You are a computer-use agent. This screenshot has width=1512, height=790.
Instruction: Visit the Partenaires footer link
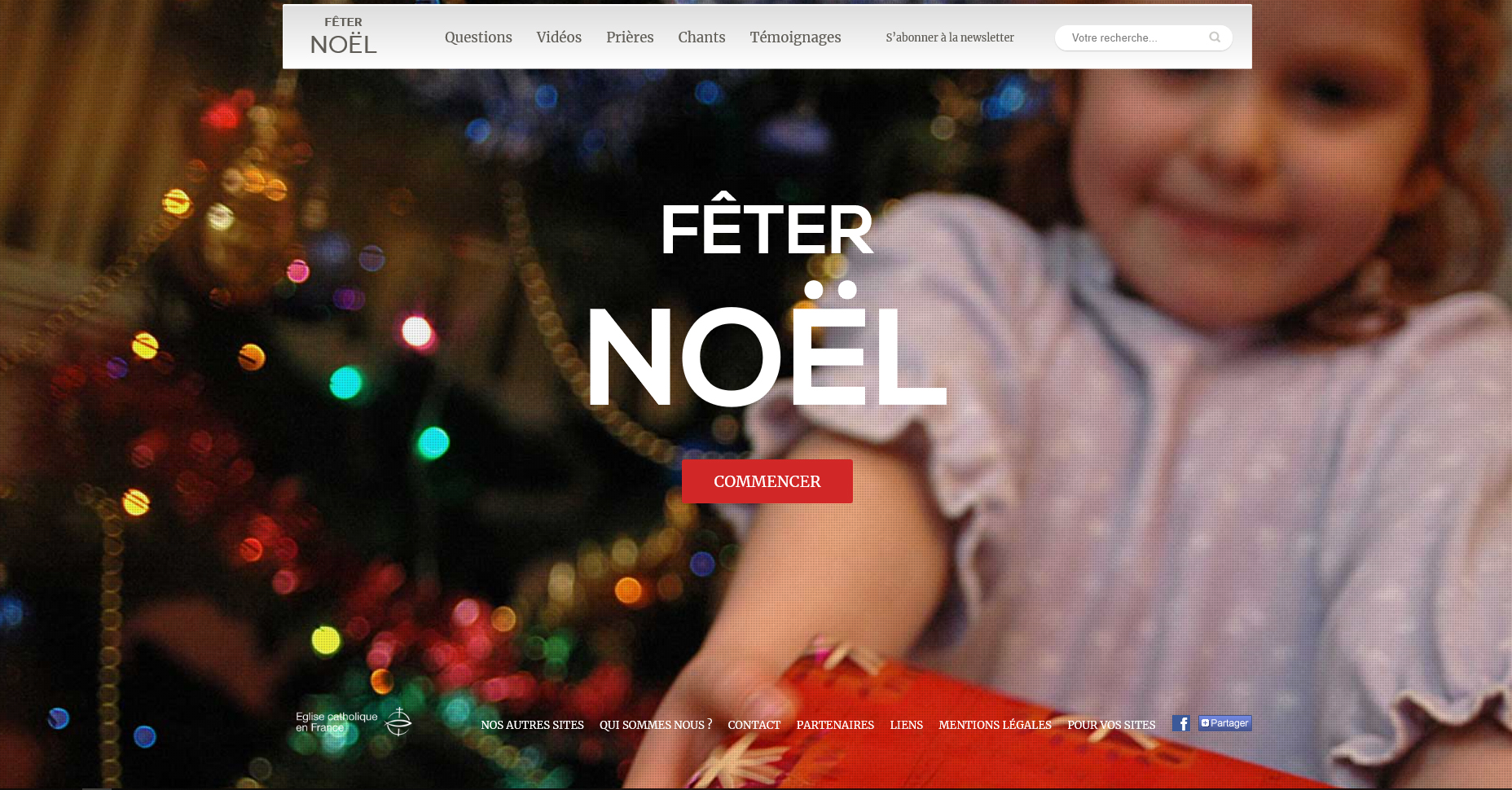835,725
